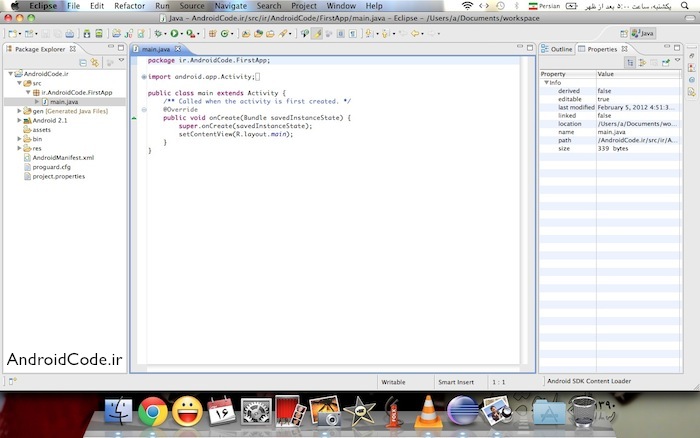Screen dimensions: 700x438
Task: Toggle Show Categories in Properties view
Action: (630, 62)
